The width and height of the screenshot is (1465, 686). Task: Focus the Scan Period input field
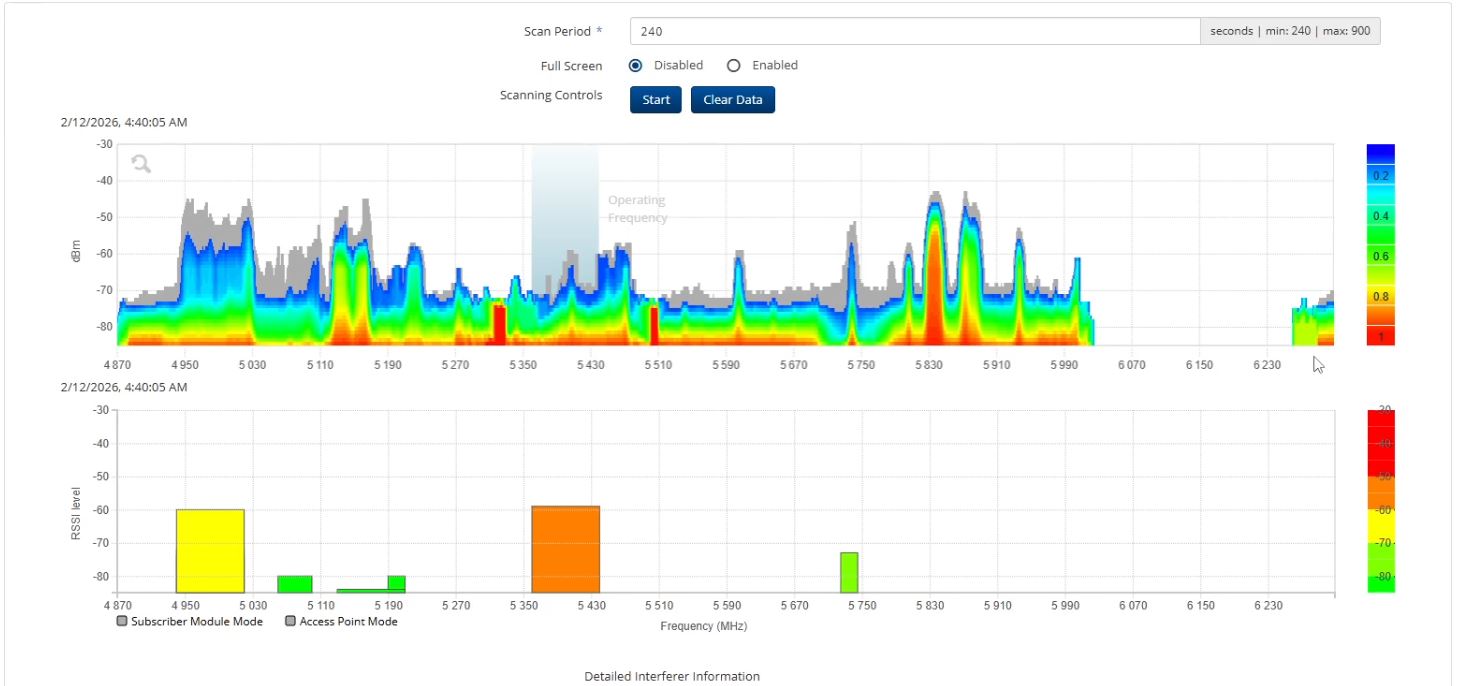[914, 31]
